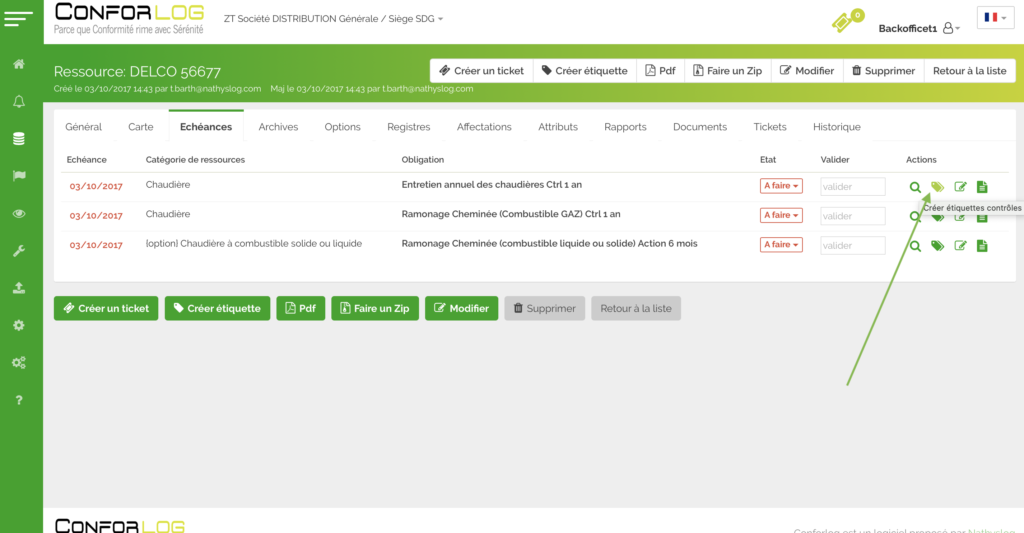
Task: Expand the A faire status for Entretien annuel
Action: click(781, 186)
